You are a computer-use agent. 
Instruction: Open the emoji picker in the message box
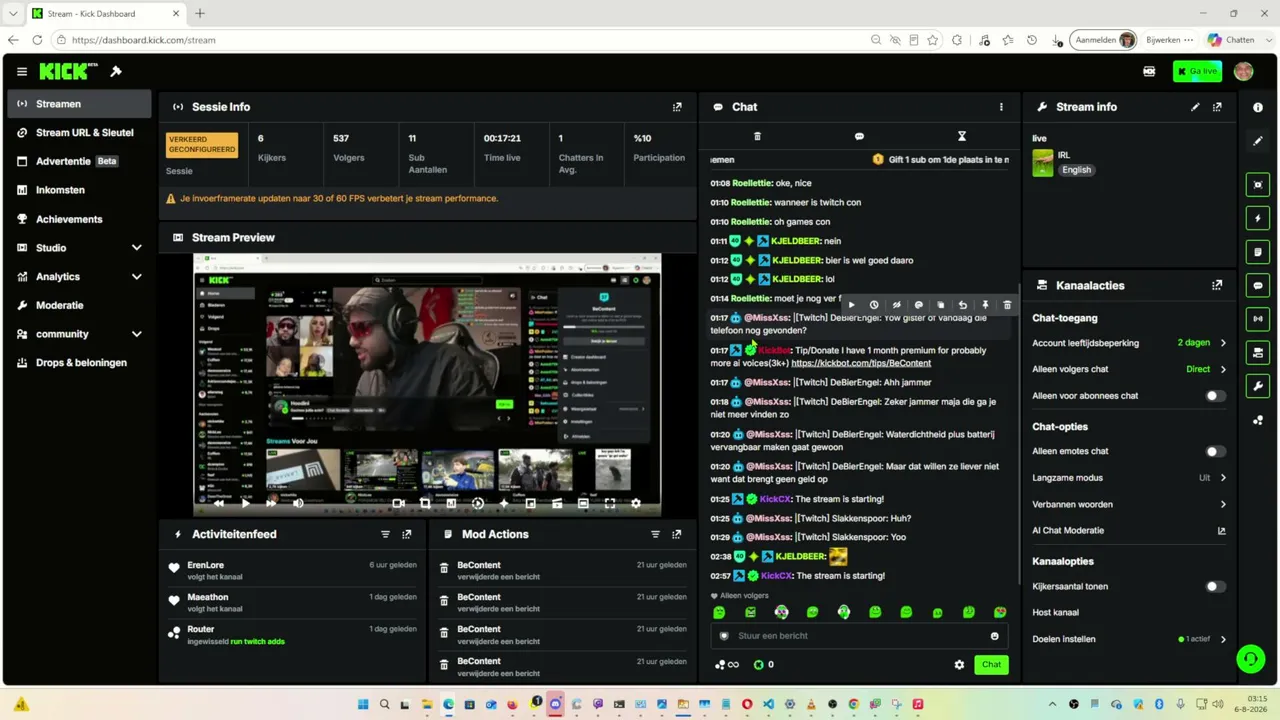(x=994, y=636)
